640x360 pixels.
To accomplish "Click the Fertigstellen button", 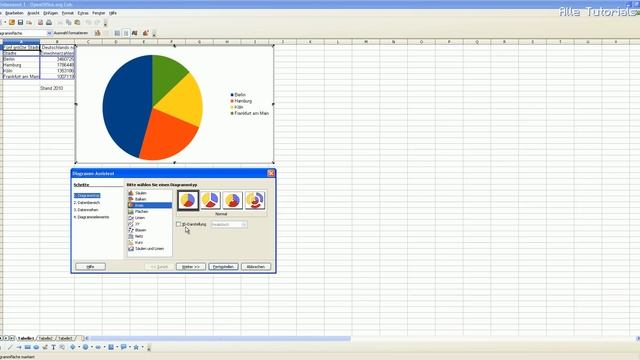I will pos(223,267).
